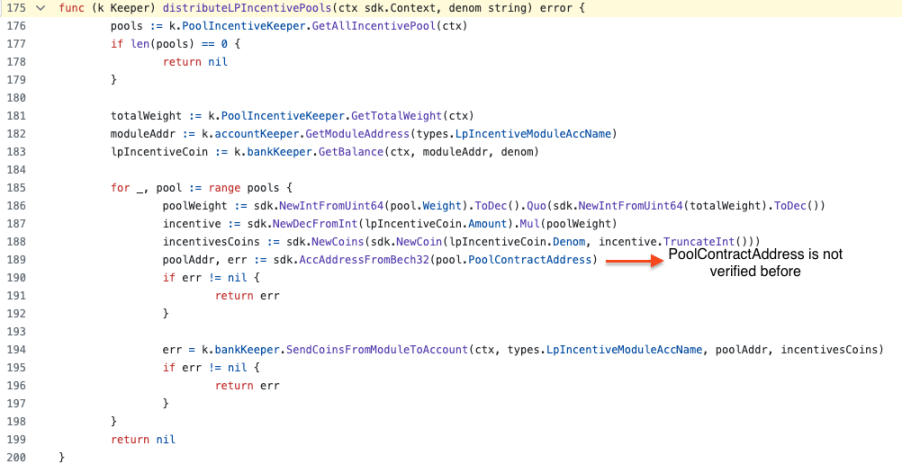Click distributeLPIncentivePools function name
Viewport: 902px width, 473px height.
pos(235,8)
